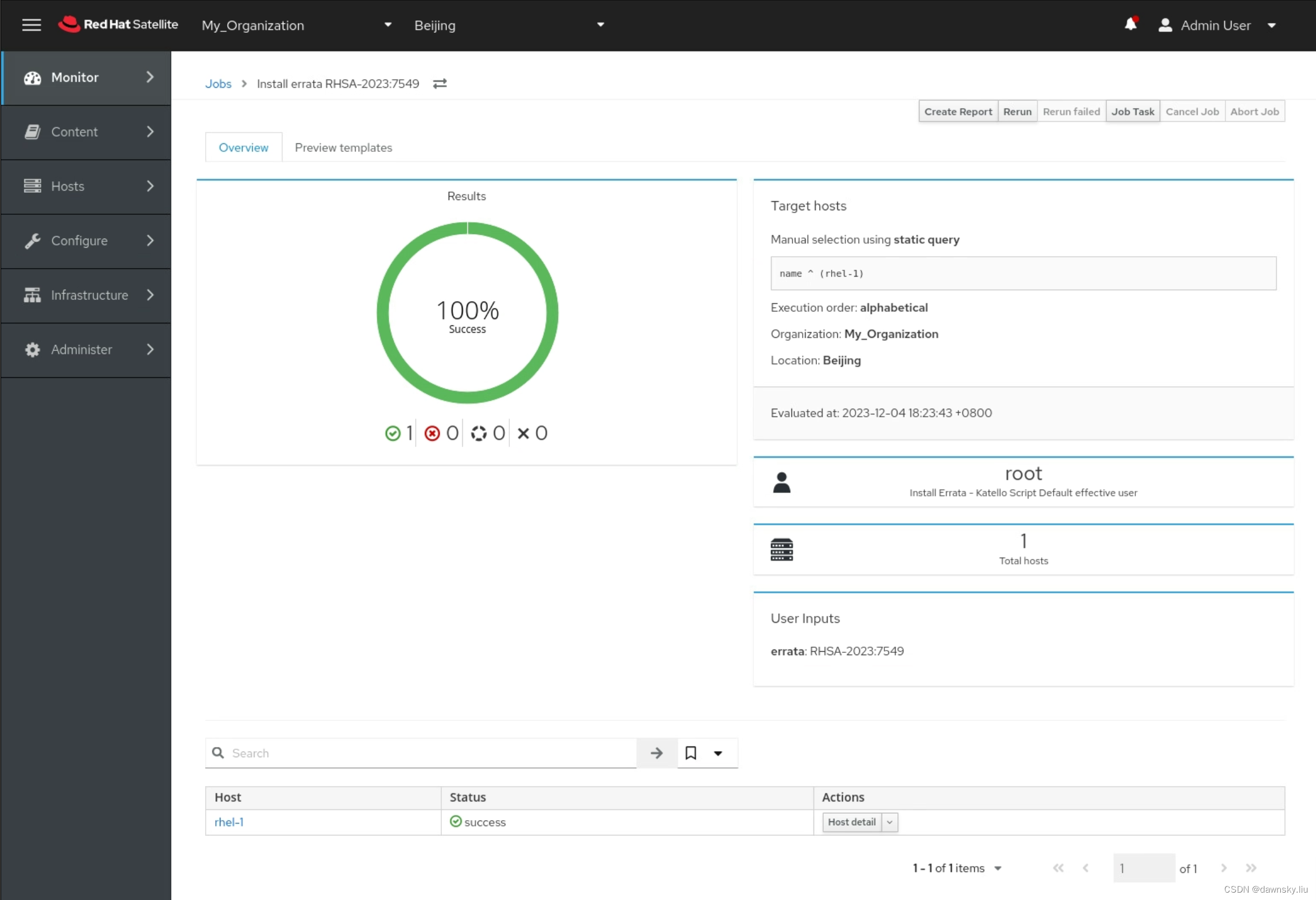
Task: Click the Infrastructure sidebar icon
Action: pyautogui.click(x=32, y=294)
